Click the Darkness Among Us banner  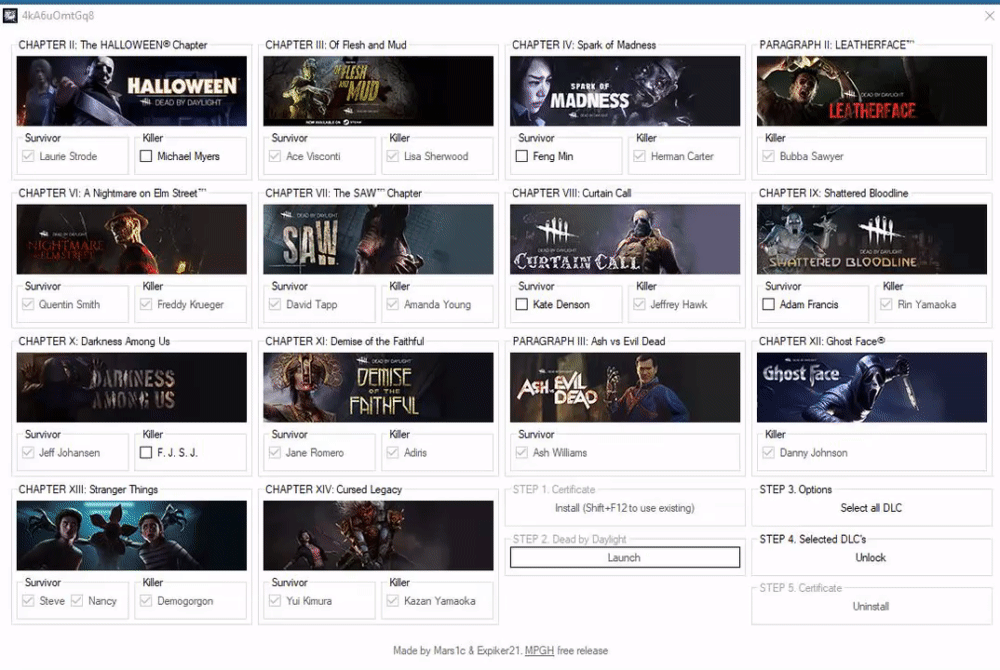tap(131, 388)
